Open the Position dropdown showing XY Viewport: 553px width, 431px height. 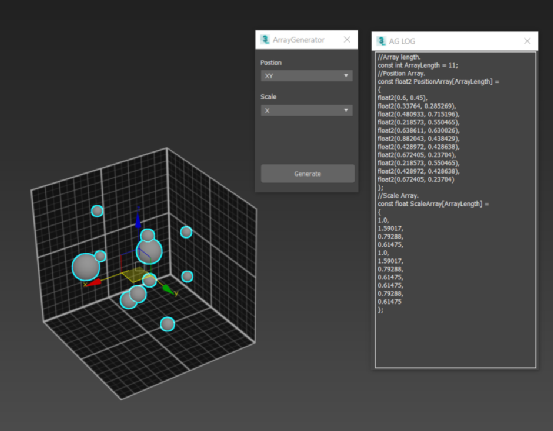click(x=306, y=75)
